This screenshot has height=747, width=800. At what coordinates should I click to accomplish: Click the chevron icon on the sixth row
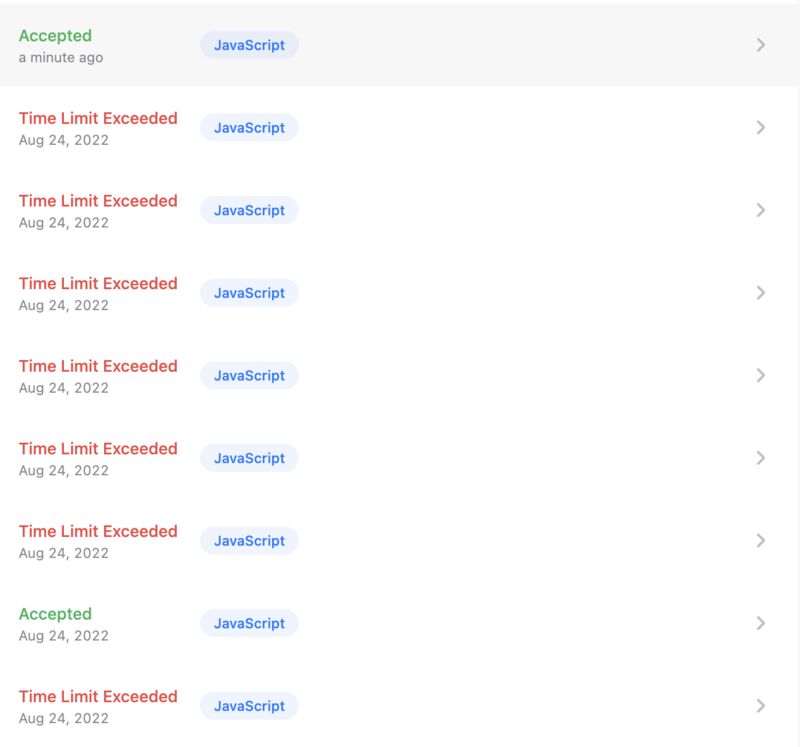pyautogui.click(x=760, y=458)
